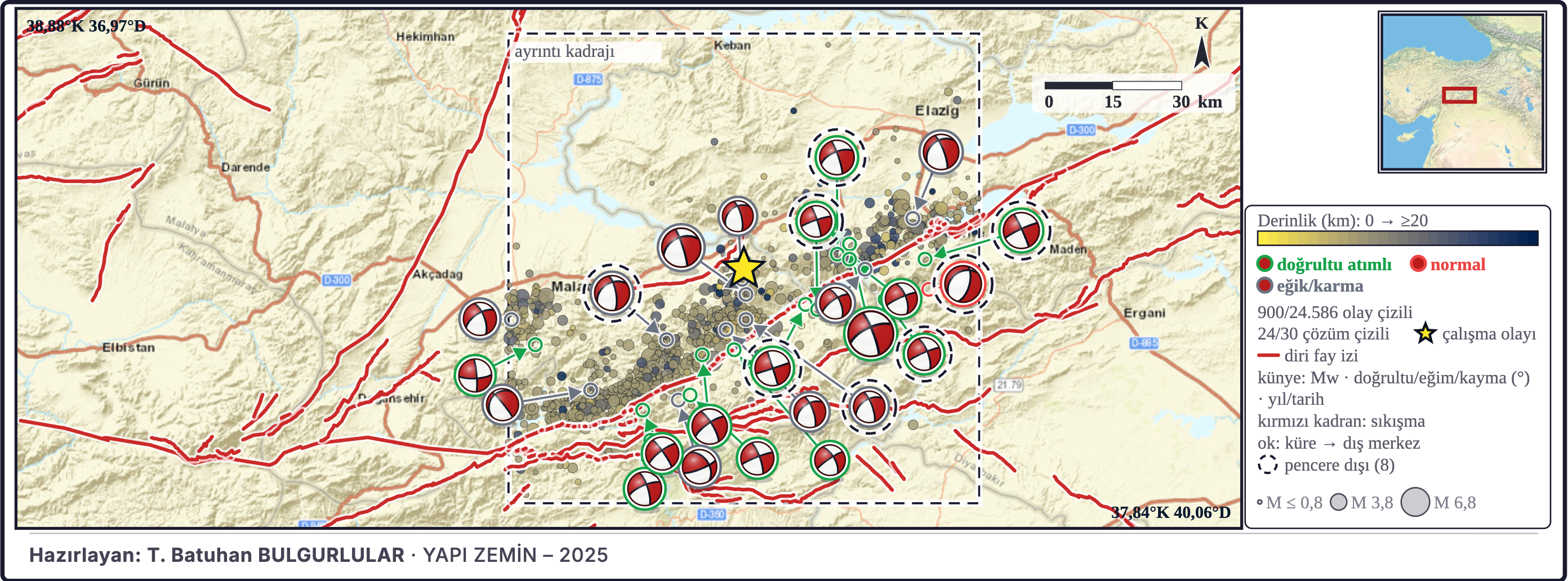Click the 'YAPI ZEMİN – 2025' footer text

click(x=515, y=555)
